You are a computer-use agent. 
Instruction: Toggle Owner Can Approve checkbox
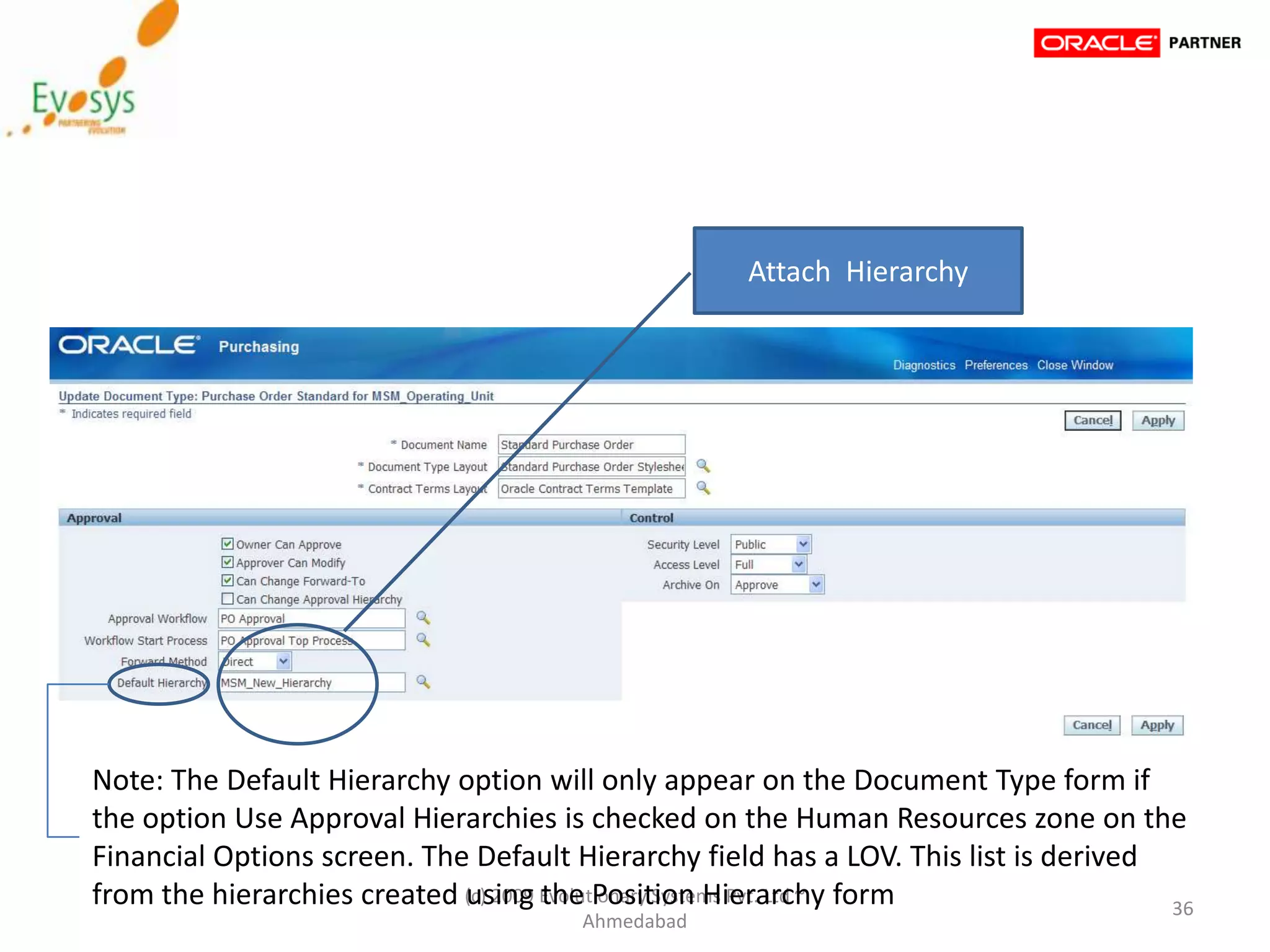[228, 544]
